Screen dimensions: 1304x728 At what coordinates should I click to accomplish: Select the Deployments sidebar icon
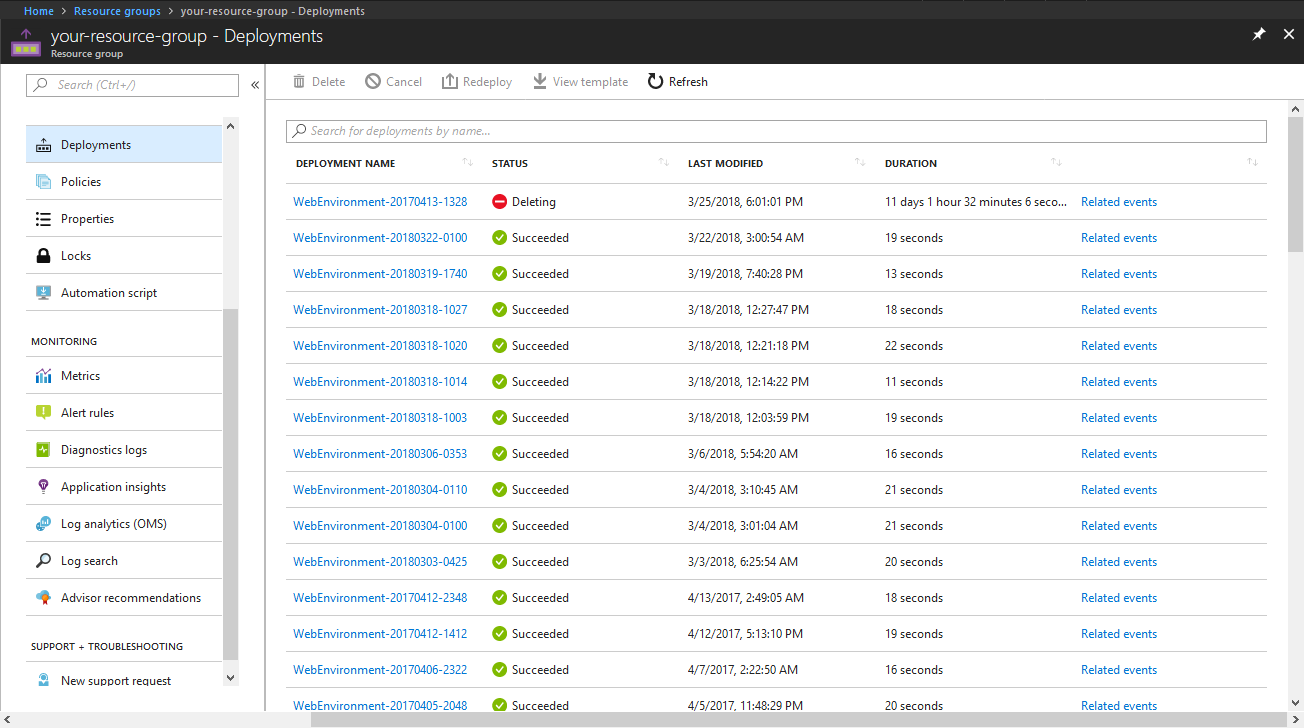tap(44, 143)
